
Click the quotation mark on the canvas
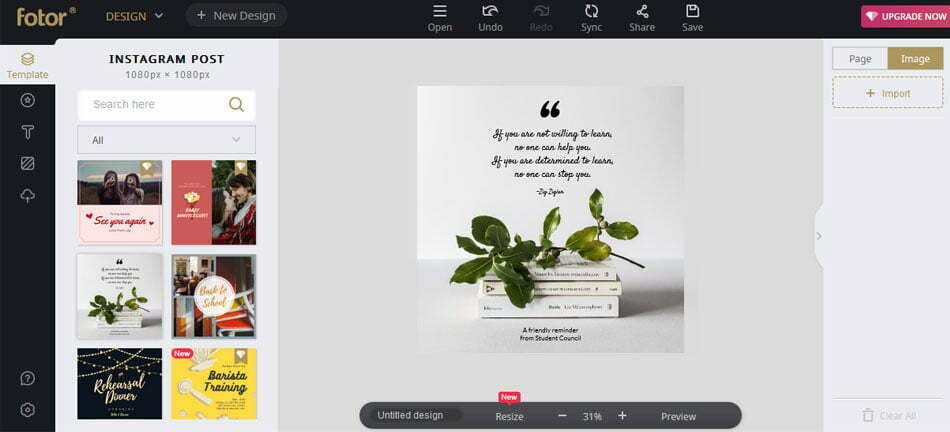click(550, 109)
